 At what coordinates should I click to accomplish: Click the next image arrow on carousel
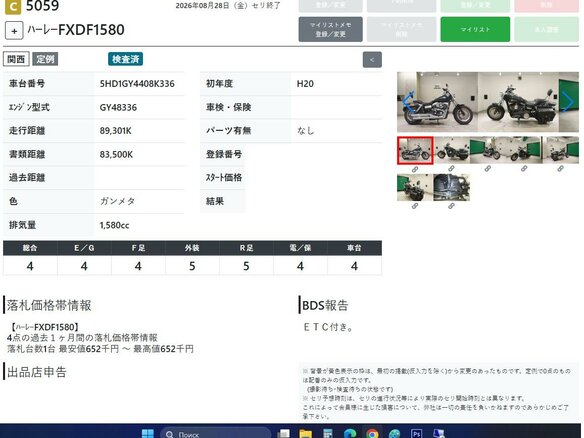[568, 101]
